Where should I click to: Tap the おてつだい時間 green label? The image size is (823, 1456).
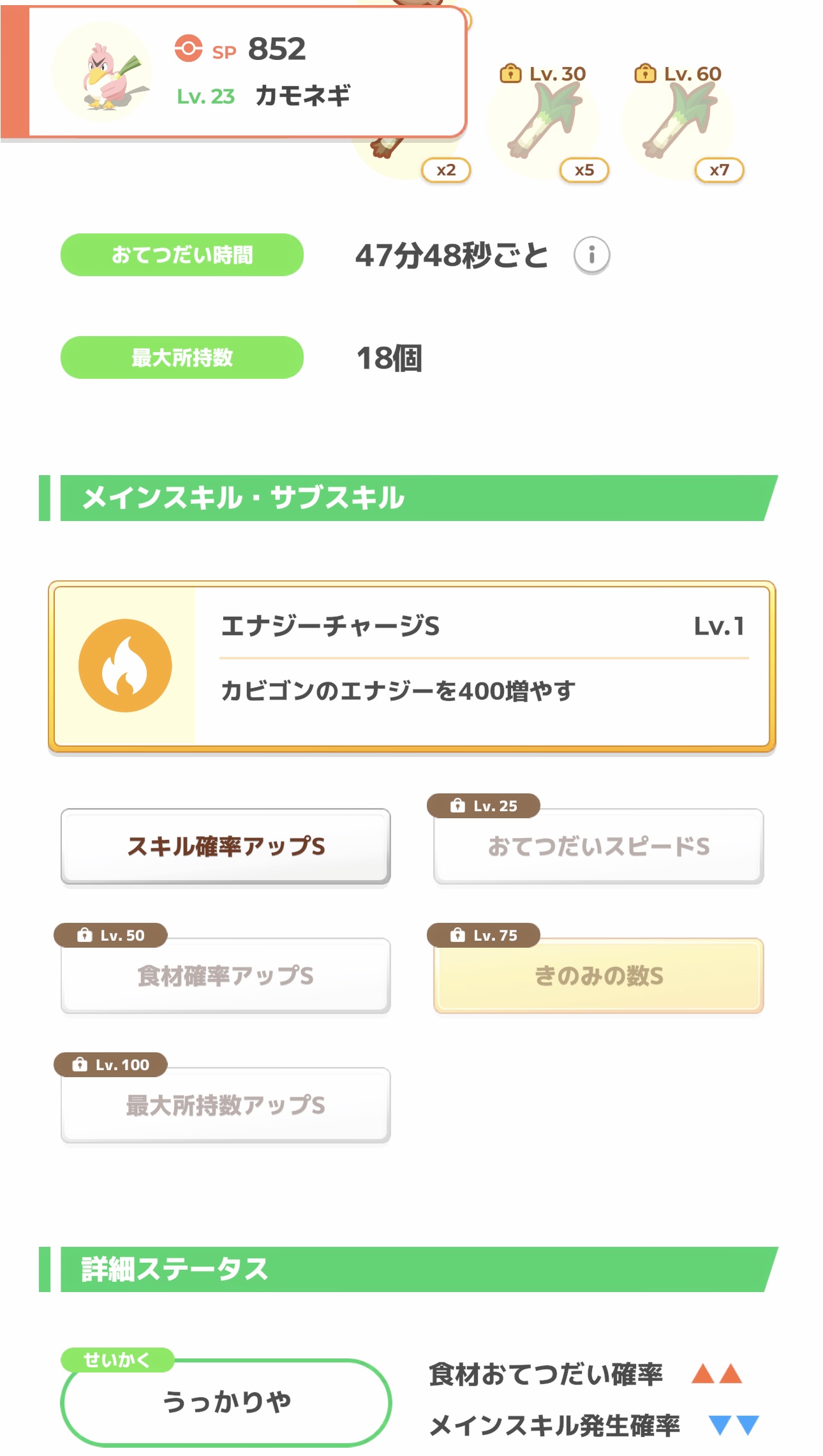(182, 255)
